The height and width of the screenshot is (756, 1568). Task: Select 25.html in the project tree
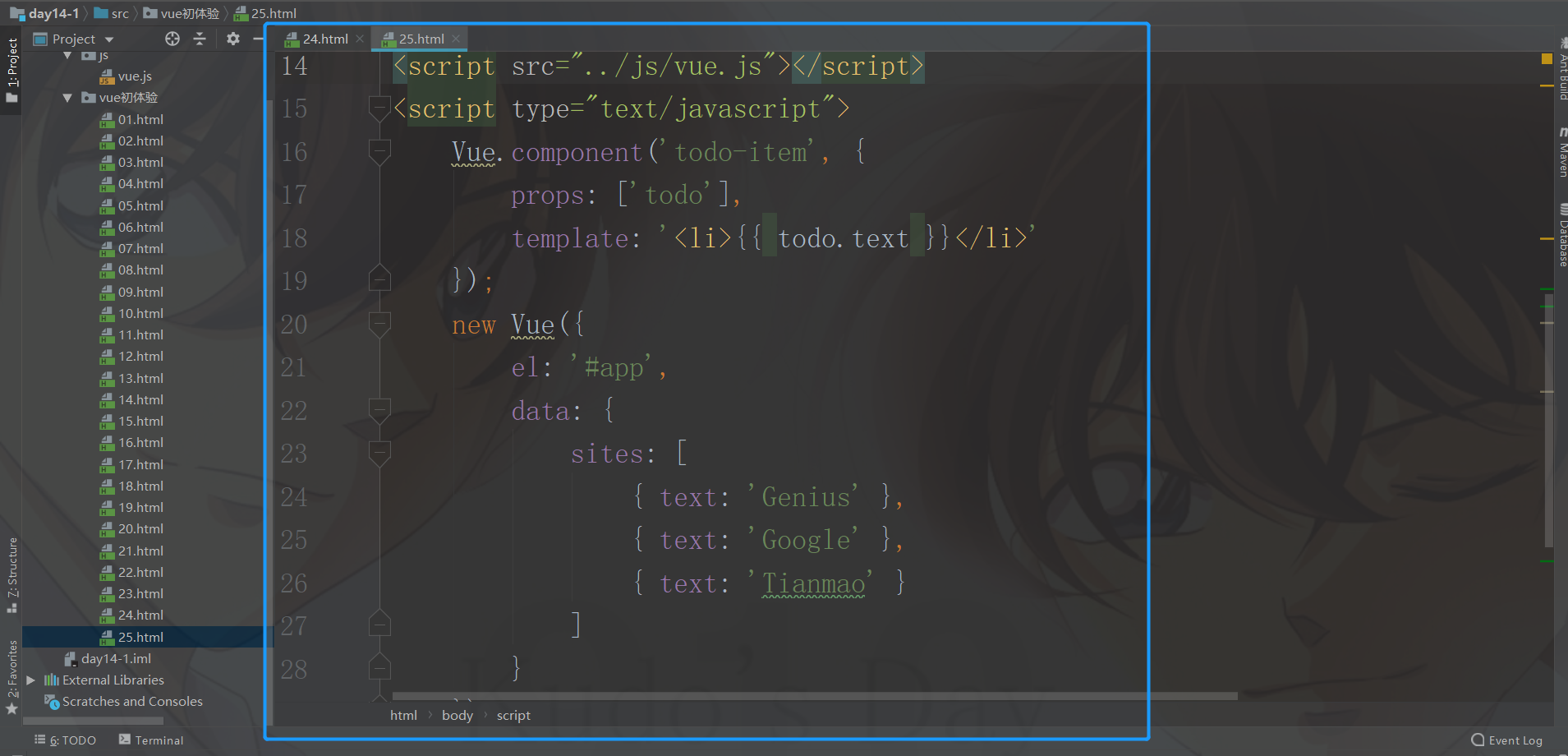point(140,637)
